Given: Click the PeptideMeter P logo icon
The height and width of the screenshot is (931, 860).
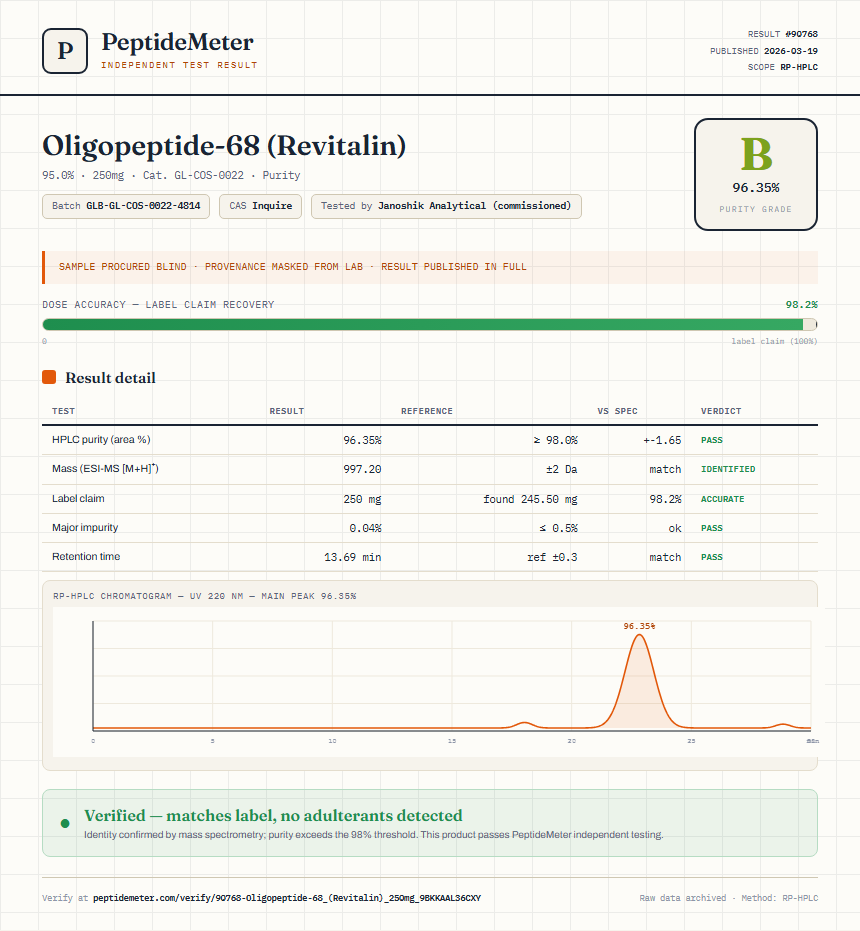Looking at the screenshot, I should [65, 51].
